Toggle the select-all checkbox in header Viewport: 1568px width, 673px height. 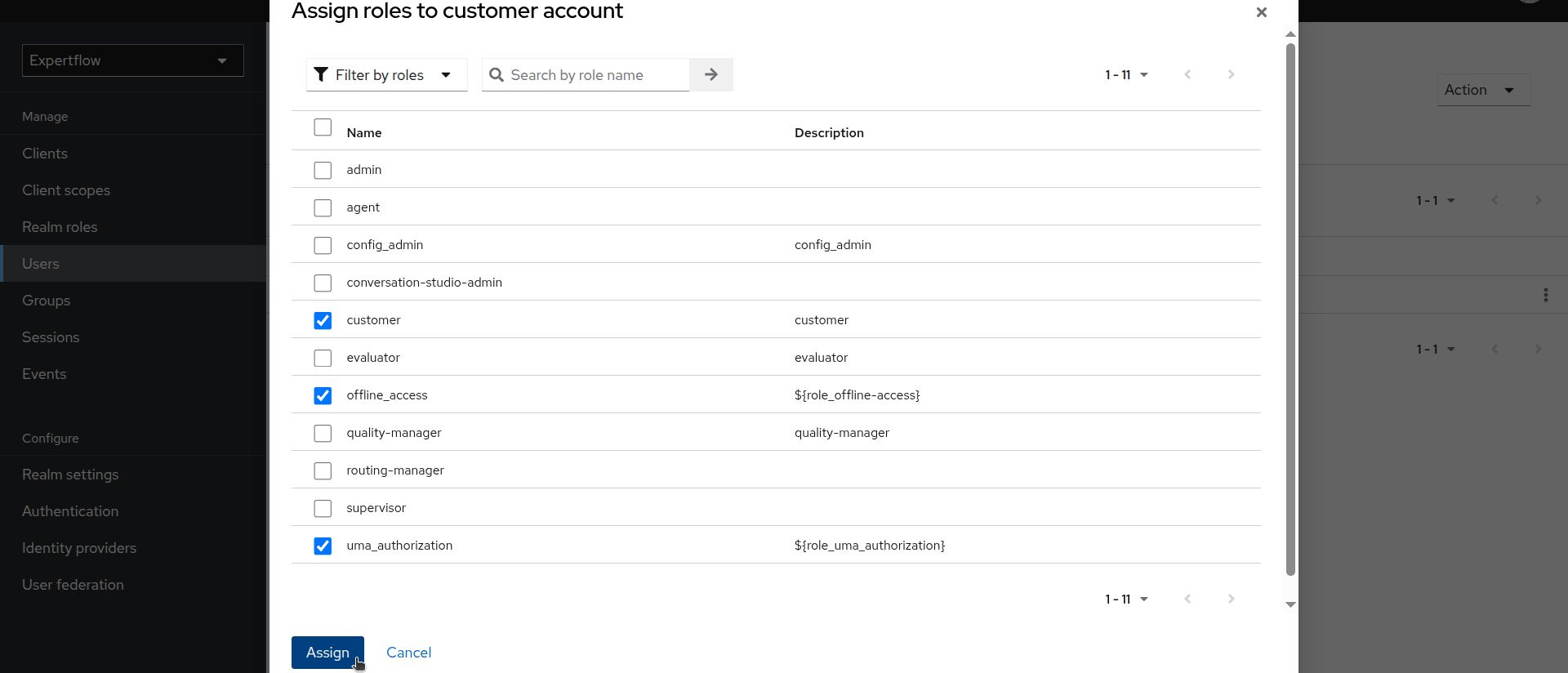click(323, 128)
